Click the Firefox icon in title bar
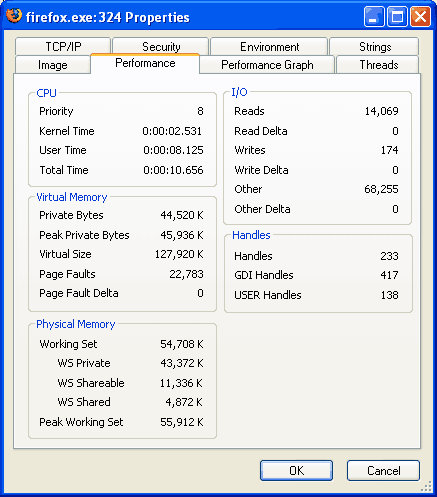This screenshot has height=497, width=437. pyautogui.click(x=14, y=16)
